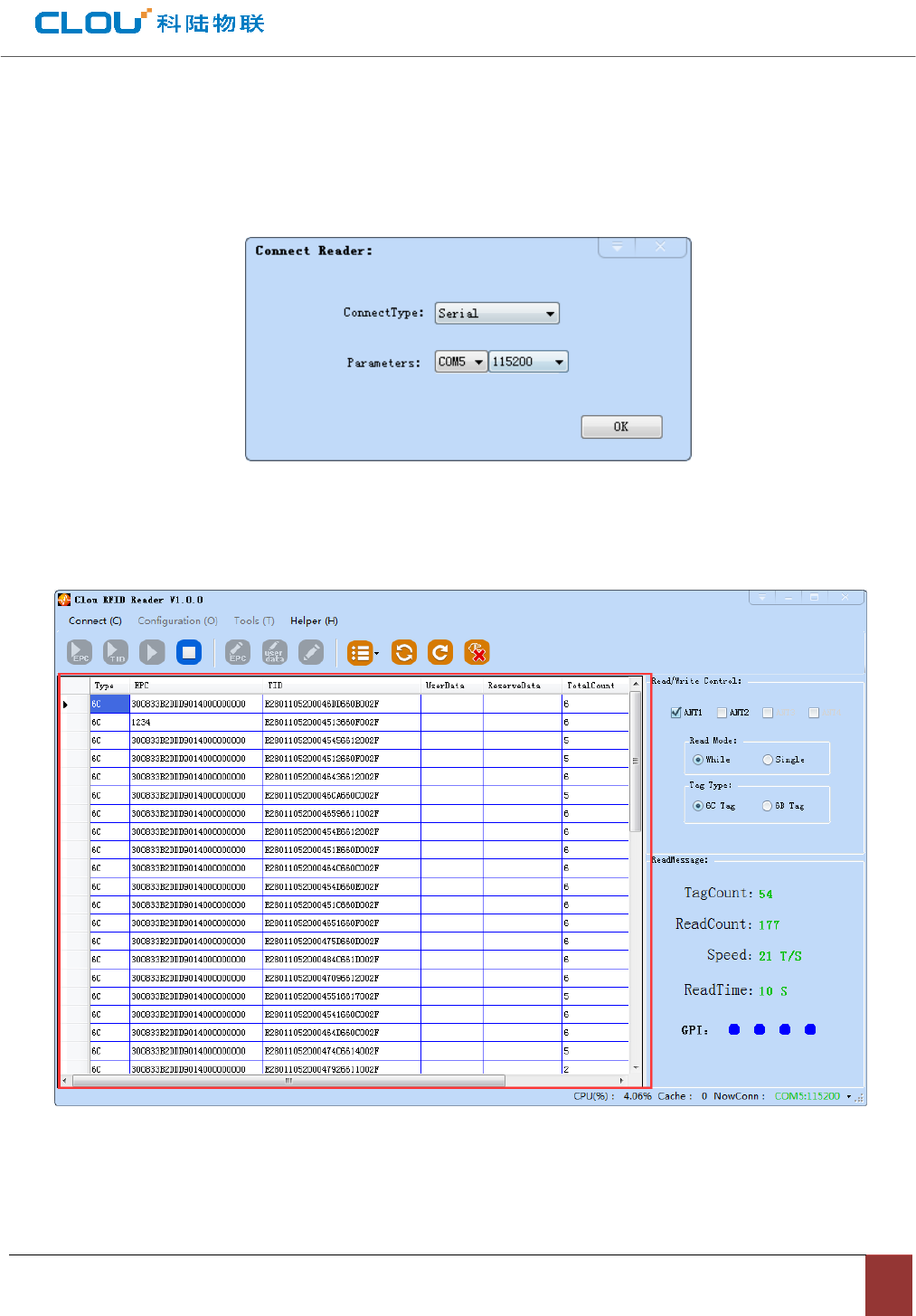Click the UserData column header
The image size is (916, 1316).
point(452,686)
